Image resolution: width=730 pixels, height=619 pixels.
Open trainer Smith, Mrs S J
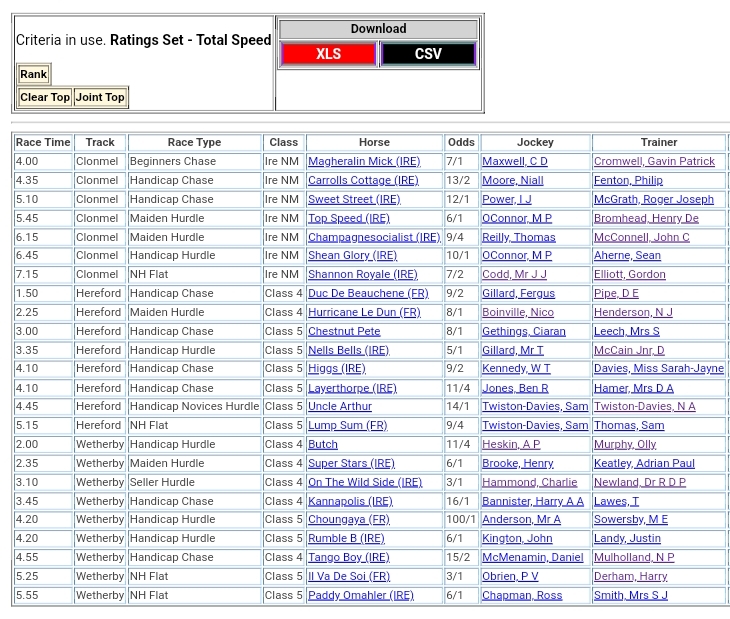click(630, 596)
